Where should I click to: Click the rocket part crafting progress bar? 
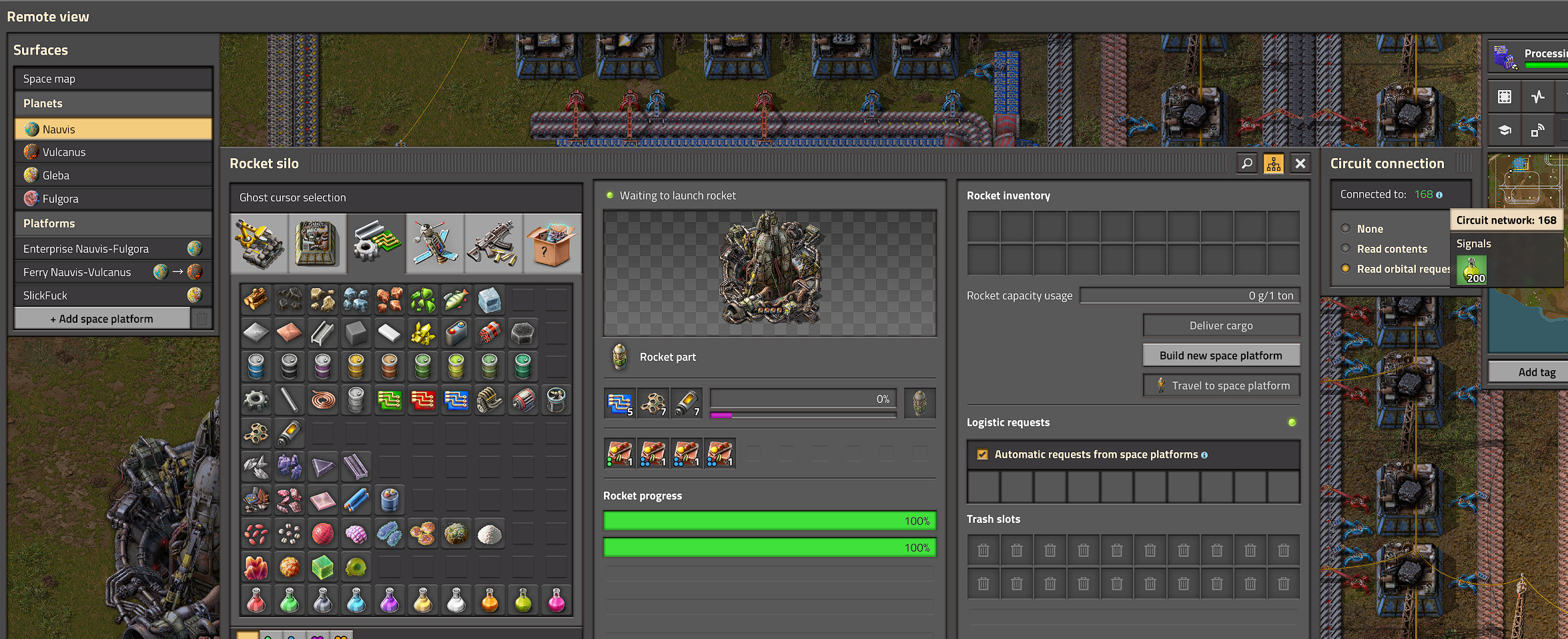[x=803, y=399]
